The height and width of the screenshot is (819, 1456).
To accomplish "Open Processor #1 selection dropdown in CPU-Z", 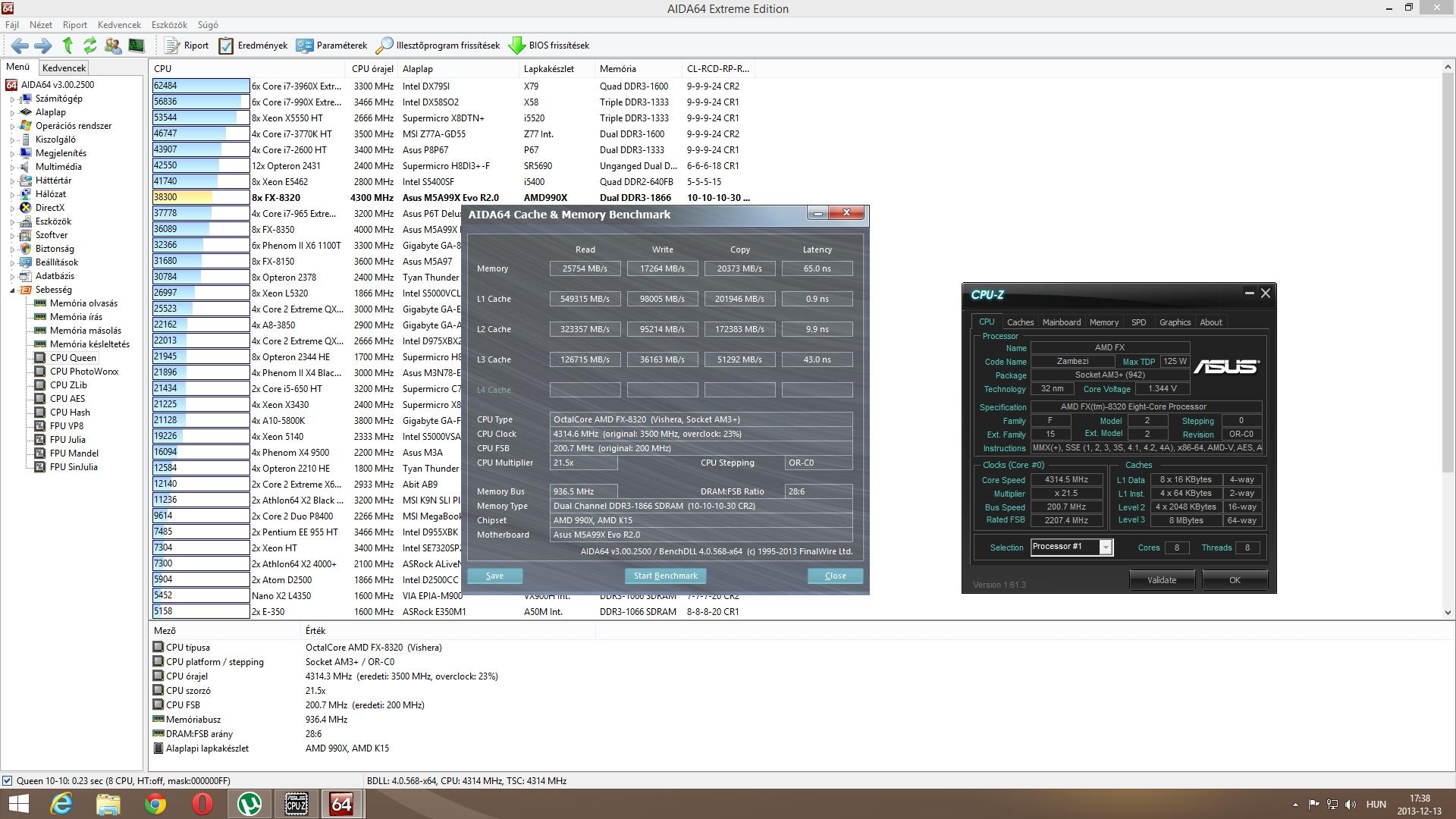I will tap(1106, 548).
